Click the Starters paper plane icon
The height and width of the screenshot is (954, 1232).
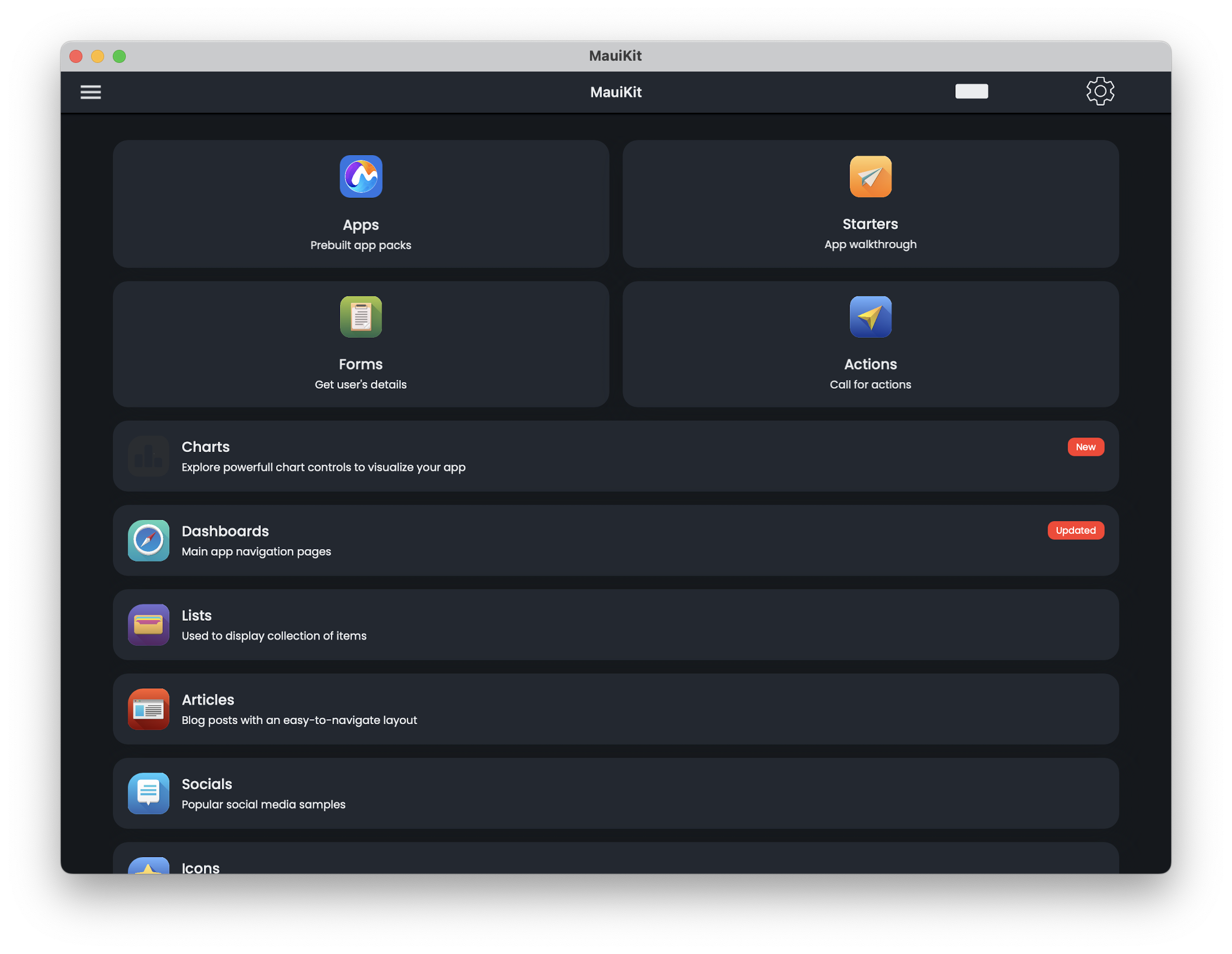[x=870, y=177]
